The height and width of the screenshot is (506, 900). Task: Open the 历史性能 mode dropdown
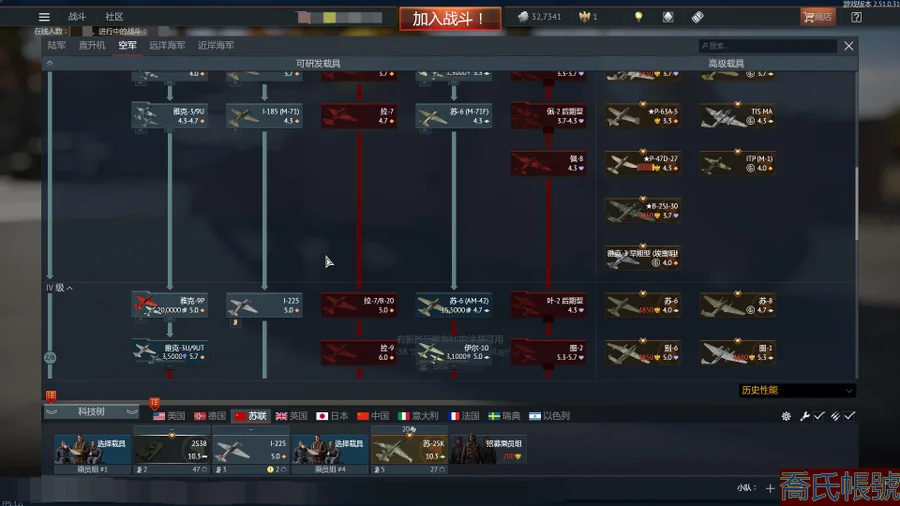(797, 391)
